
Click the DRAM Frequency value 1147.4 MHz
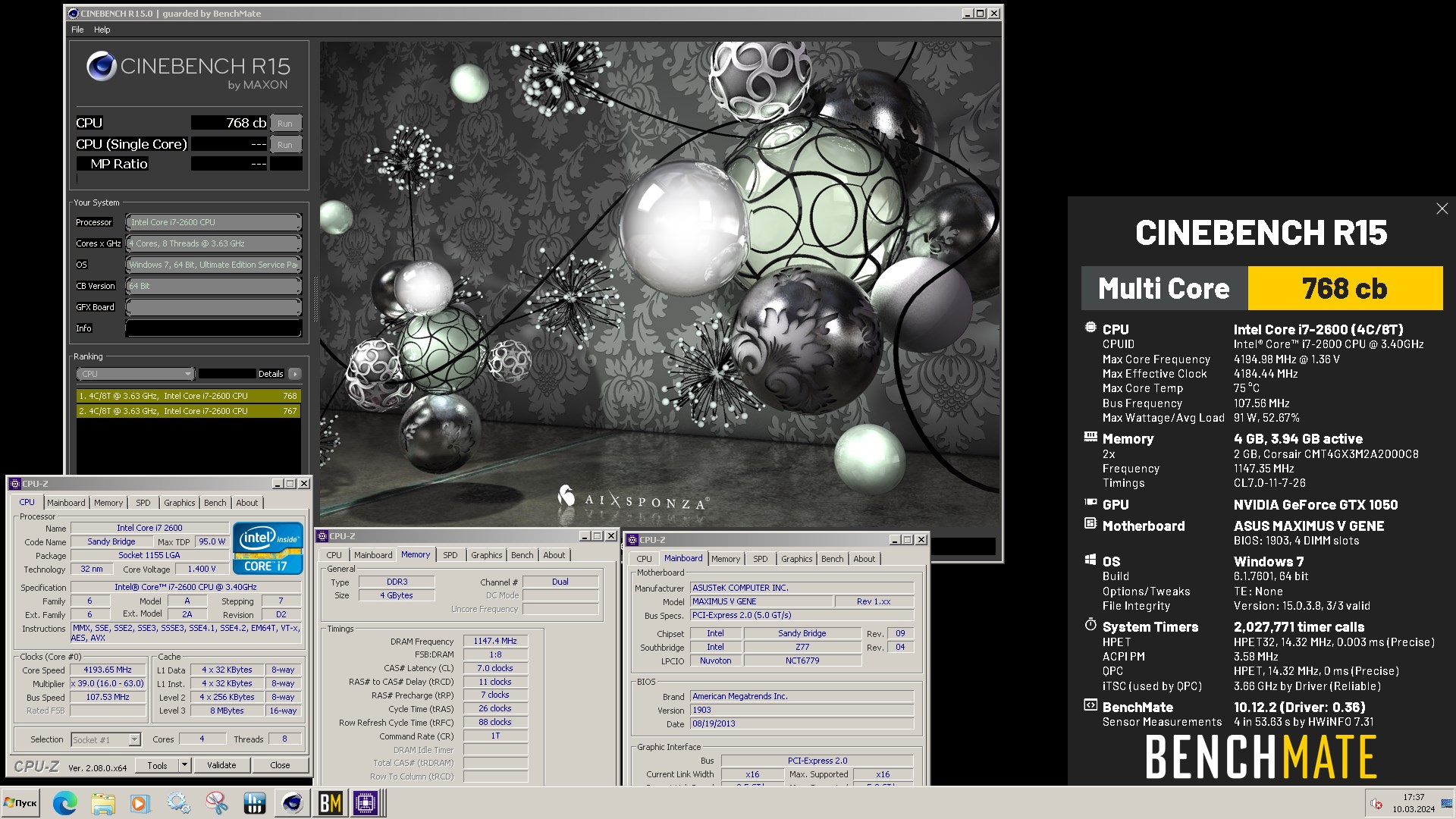click(x=495, y=642)
